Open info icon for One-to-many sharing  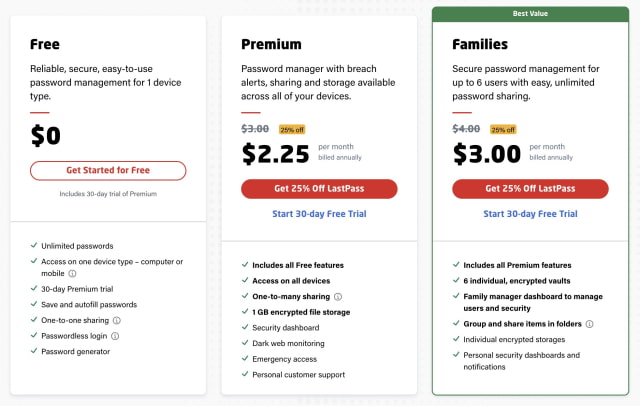point(338,296)
